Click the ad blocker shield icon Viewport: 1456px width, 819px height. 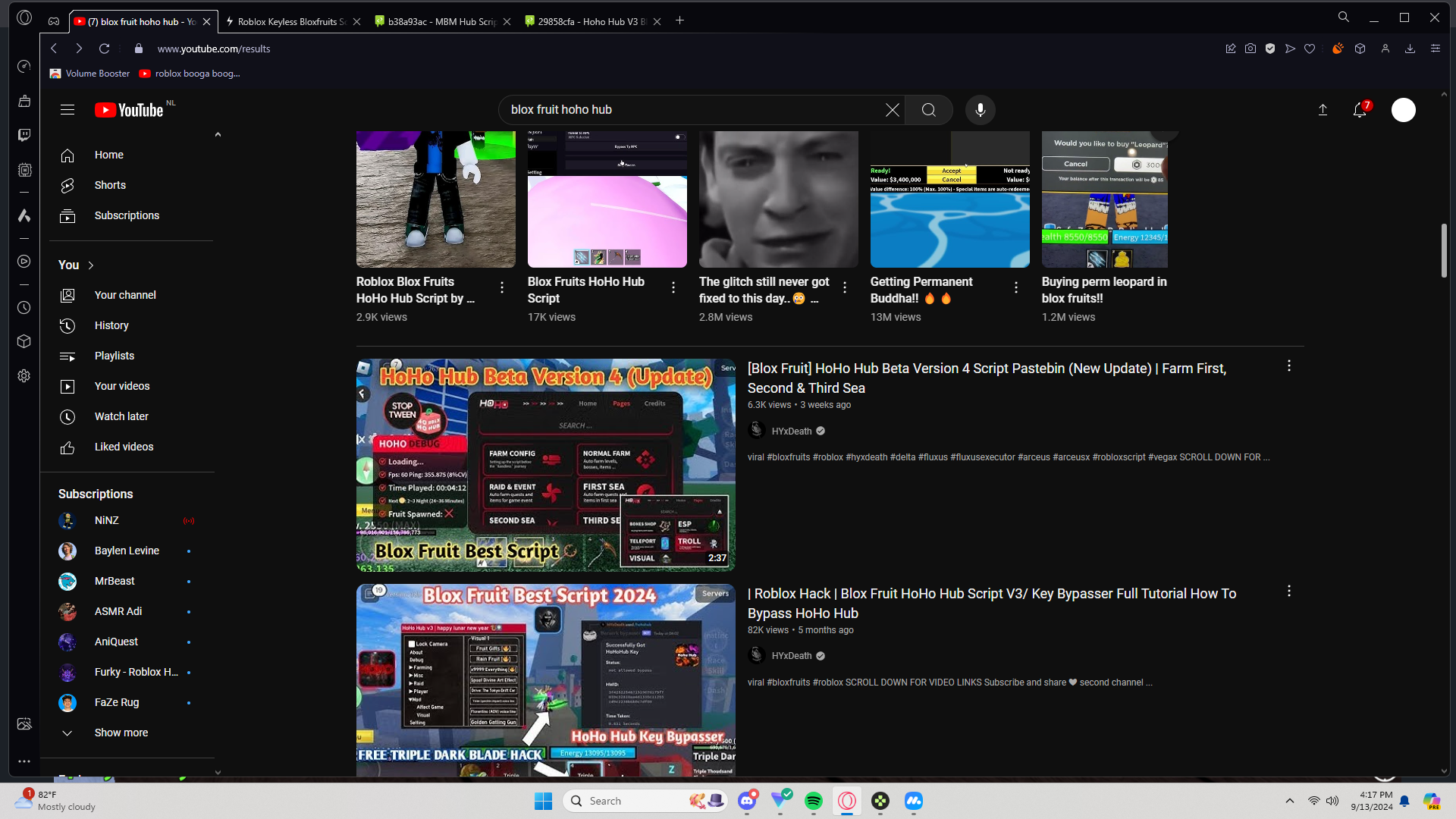pyautogui.click(x=1270, y=49)
